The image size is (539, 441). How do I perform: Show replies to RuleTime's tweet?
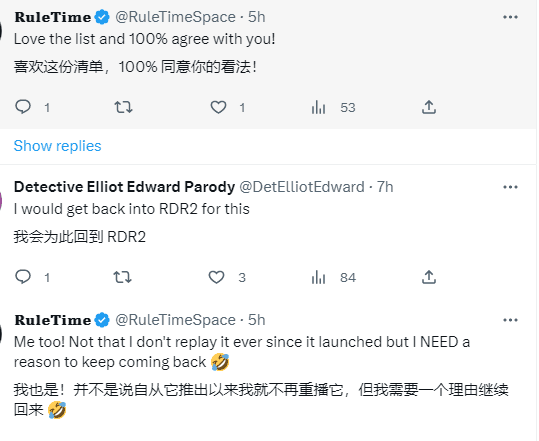57,146
